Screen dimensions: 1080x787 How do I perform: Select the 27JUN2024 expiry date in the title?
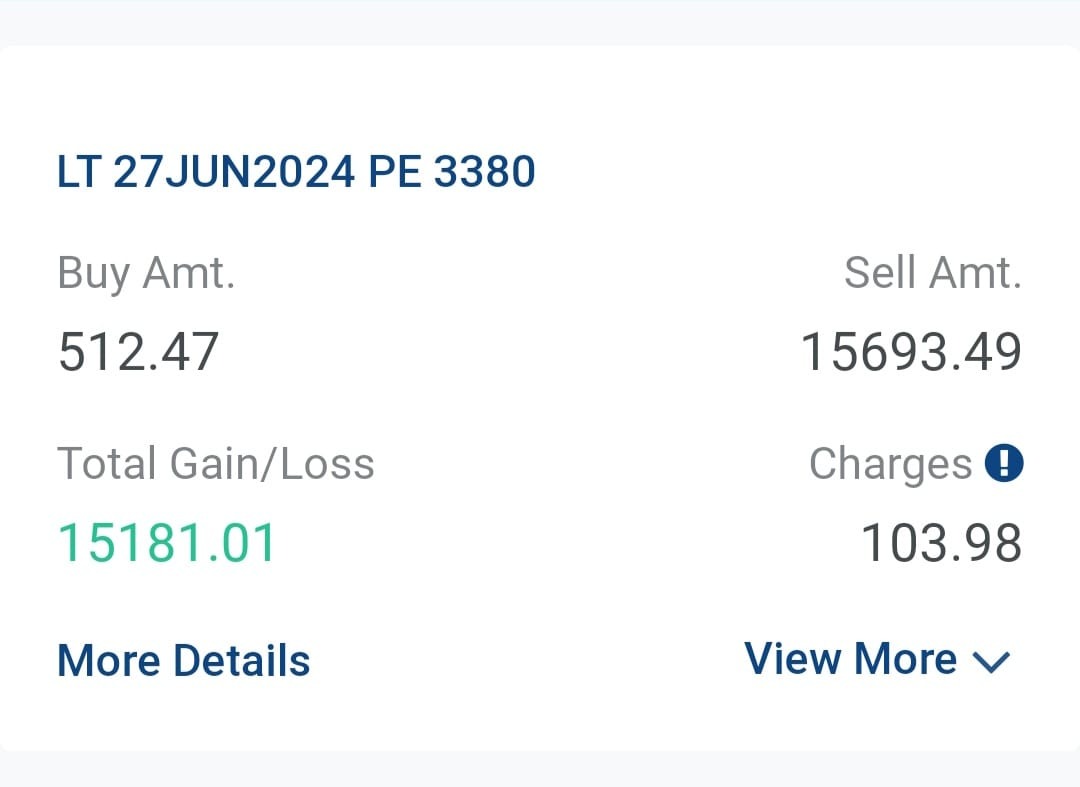click(x=234, y=172)
